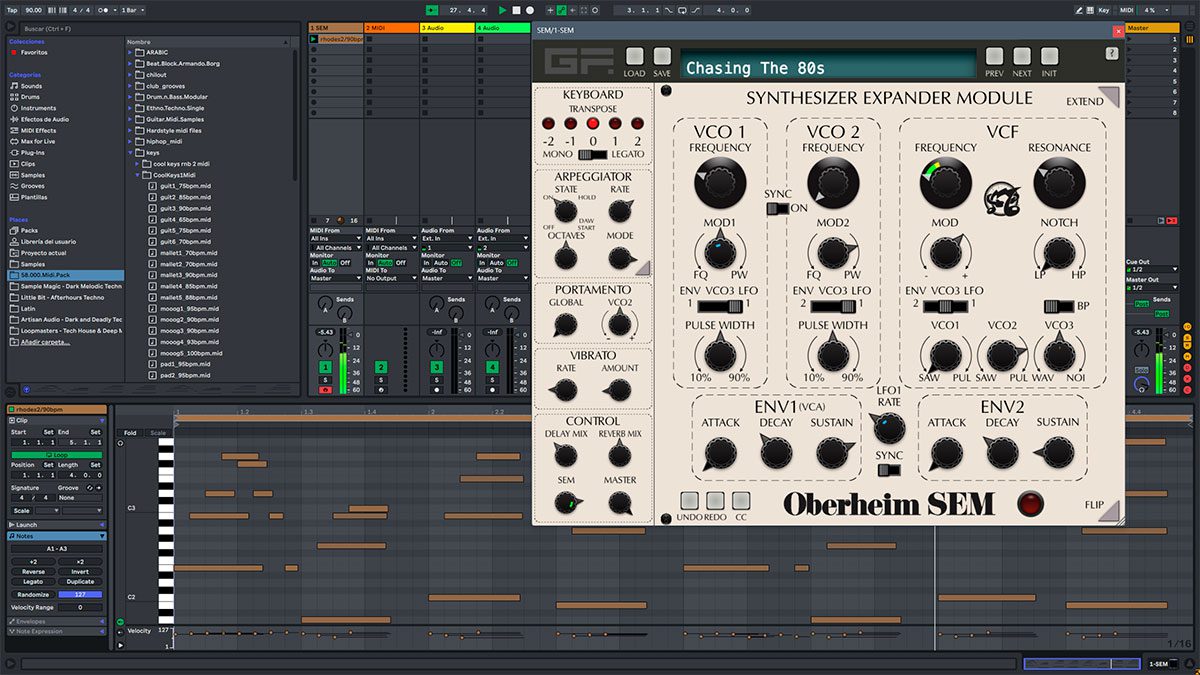
Task: Click the INIT preset button
Action: click(1049, 57)
